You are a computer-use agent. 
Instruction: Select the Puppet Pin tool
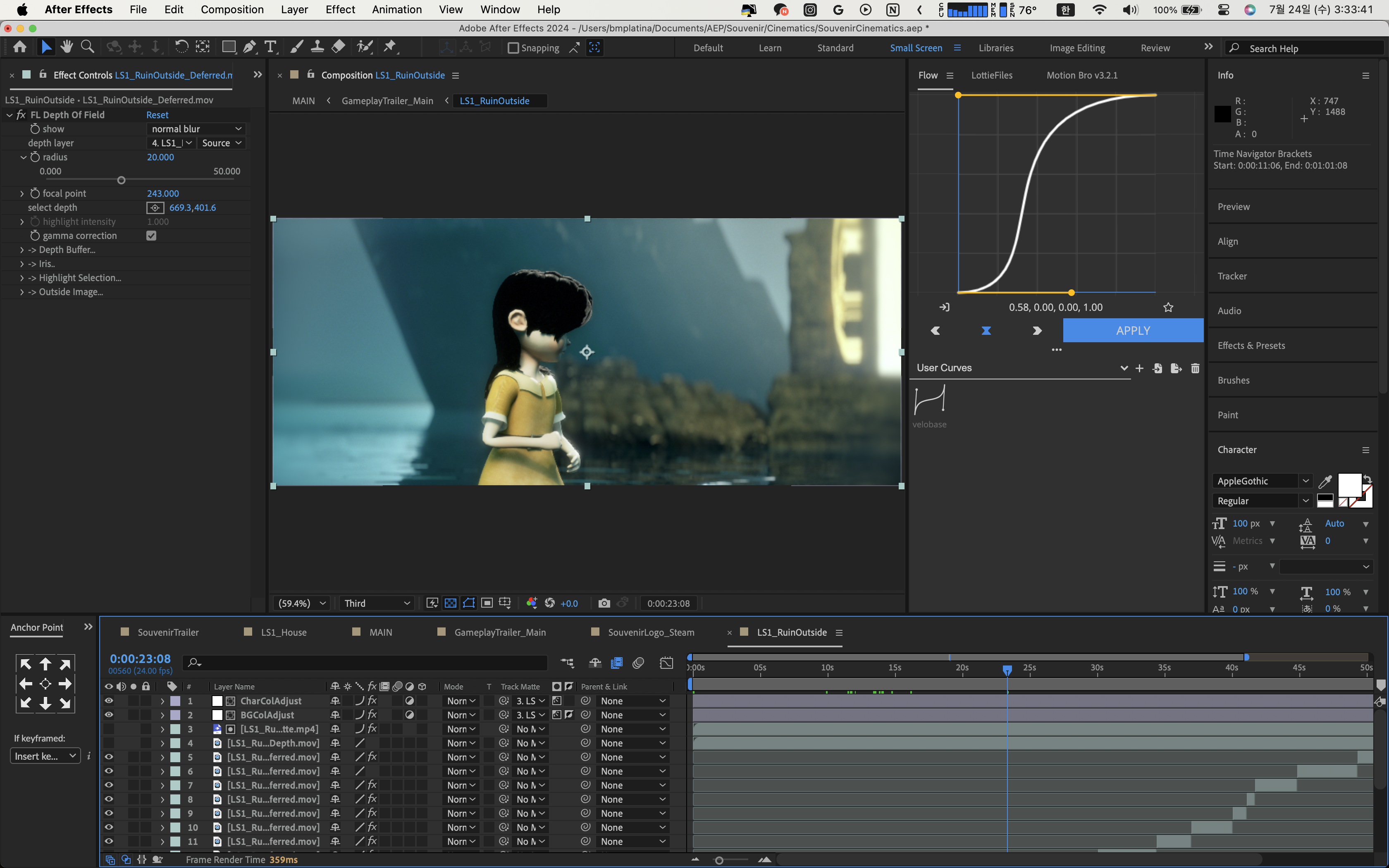tap(390, 47)
